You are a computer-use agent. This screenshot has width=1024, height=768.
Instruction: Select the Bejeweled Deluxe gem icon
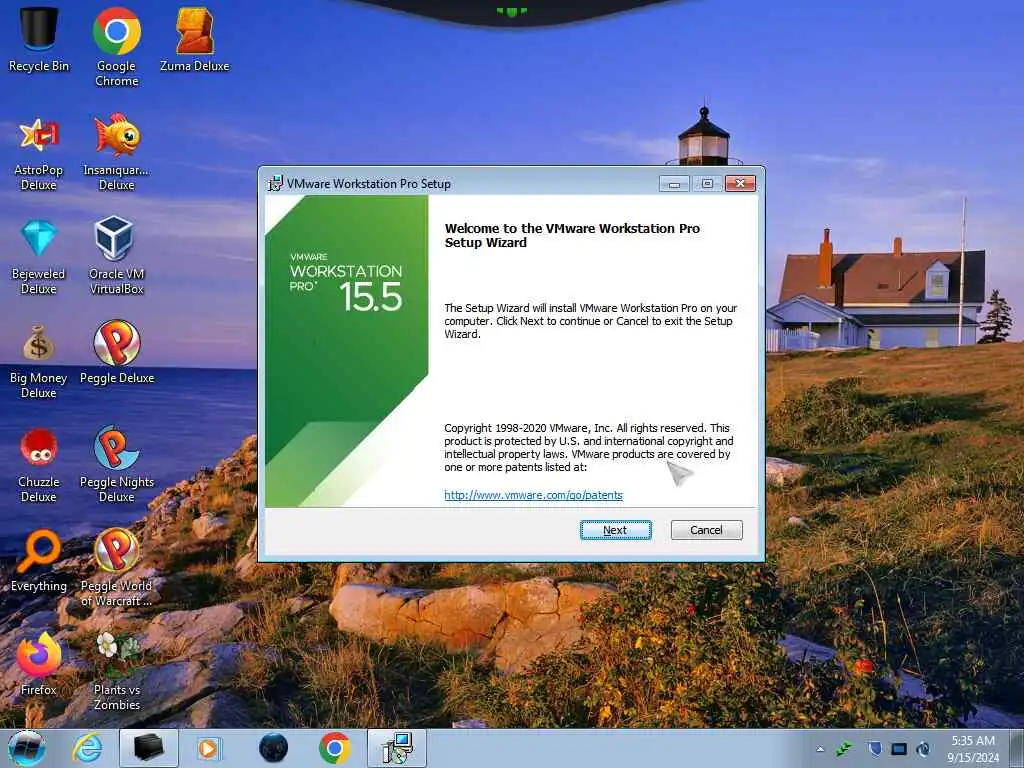click(39, 257)
